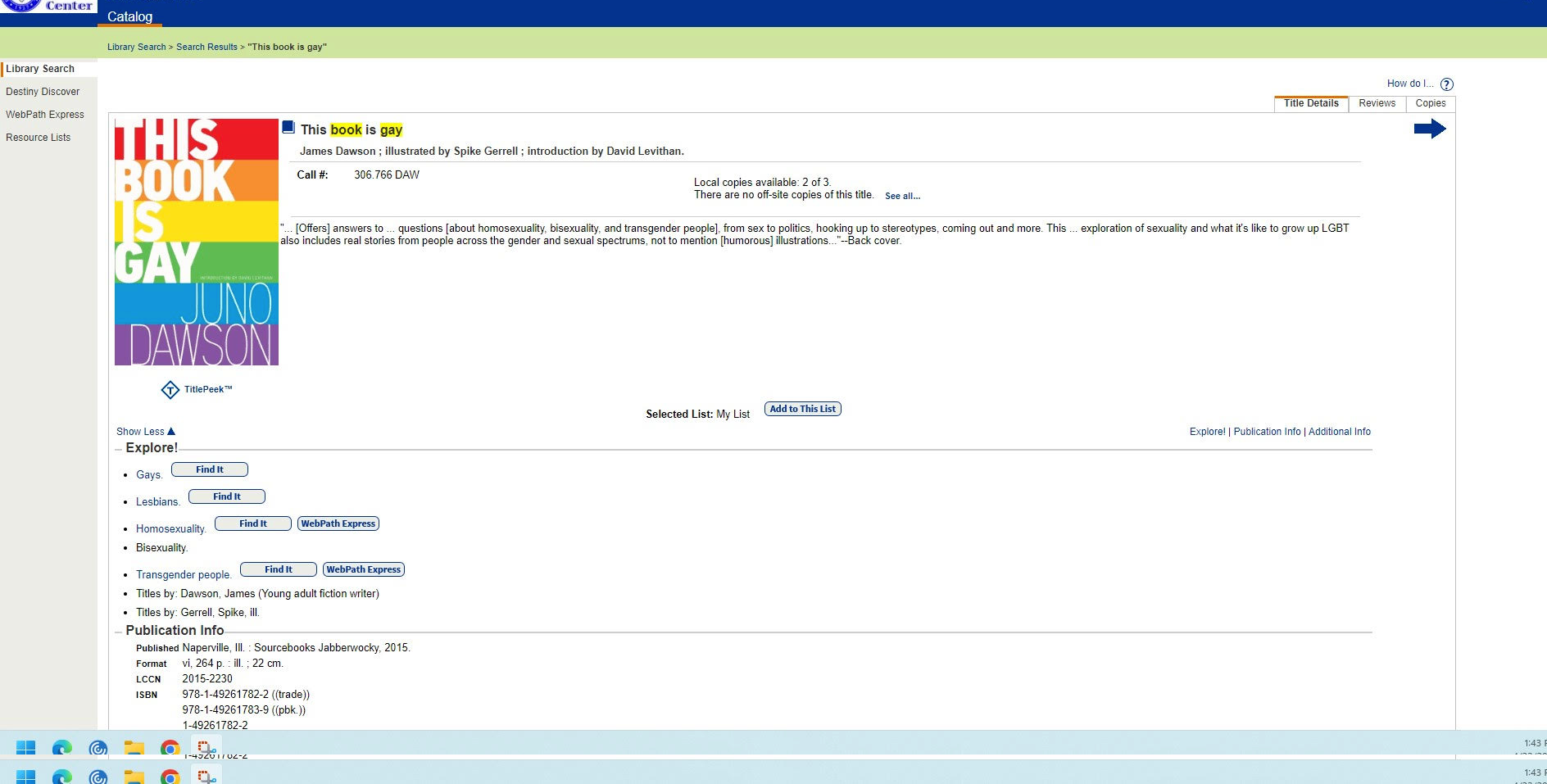The height and width of the screenshot is (784, 1547).
Task: Click the 'Bisexuality.' subject text
Action: 161,547
